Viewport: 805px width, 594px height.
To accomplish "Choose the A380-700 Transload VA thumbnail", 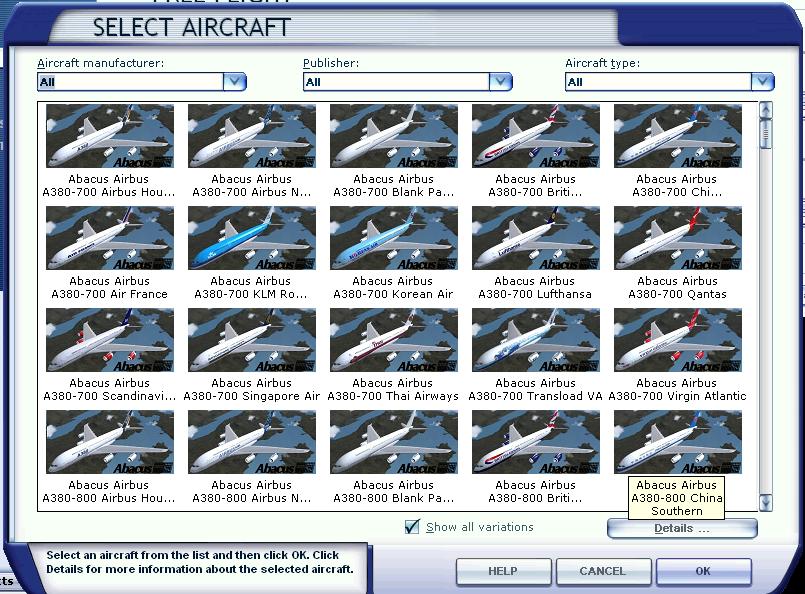I will tap(536, 340).
